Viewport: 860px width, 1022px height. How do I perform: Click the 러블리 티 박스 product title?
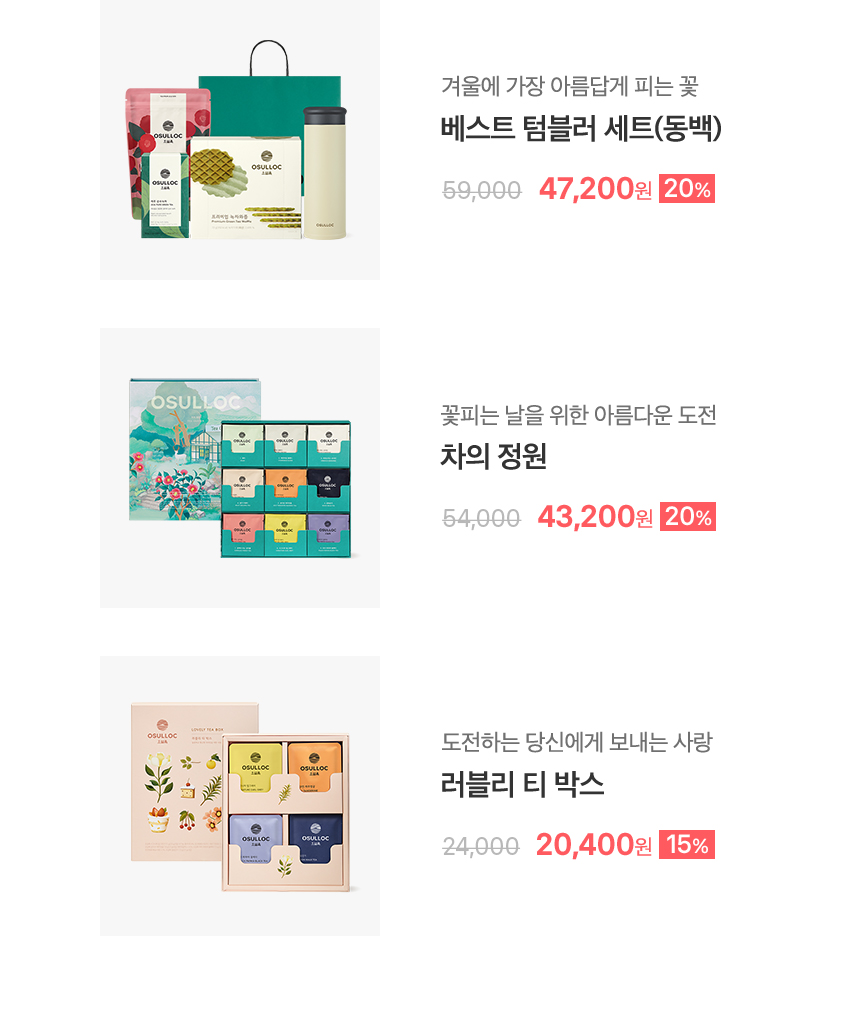point(522,784)
